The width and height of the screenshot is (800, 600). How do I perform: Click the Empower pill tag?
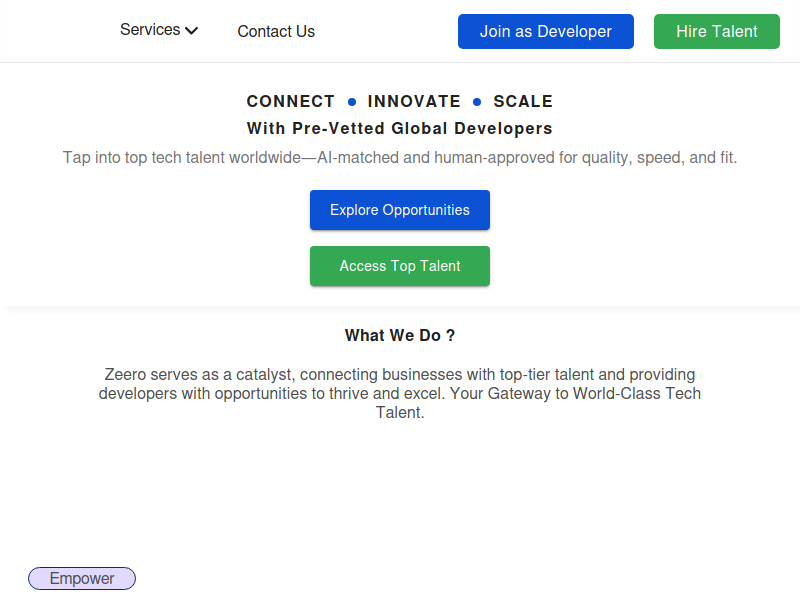point(82,579)
